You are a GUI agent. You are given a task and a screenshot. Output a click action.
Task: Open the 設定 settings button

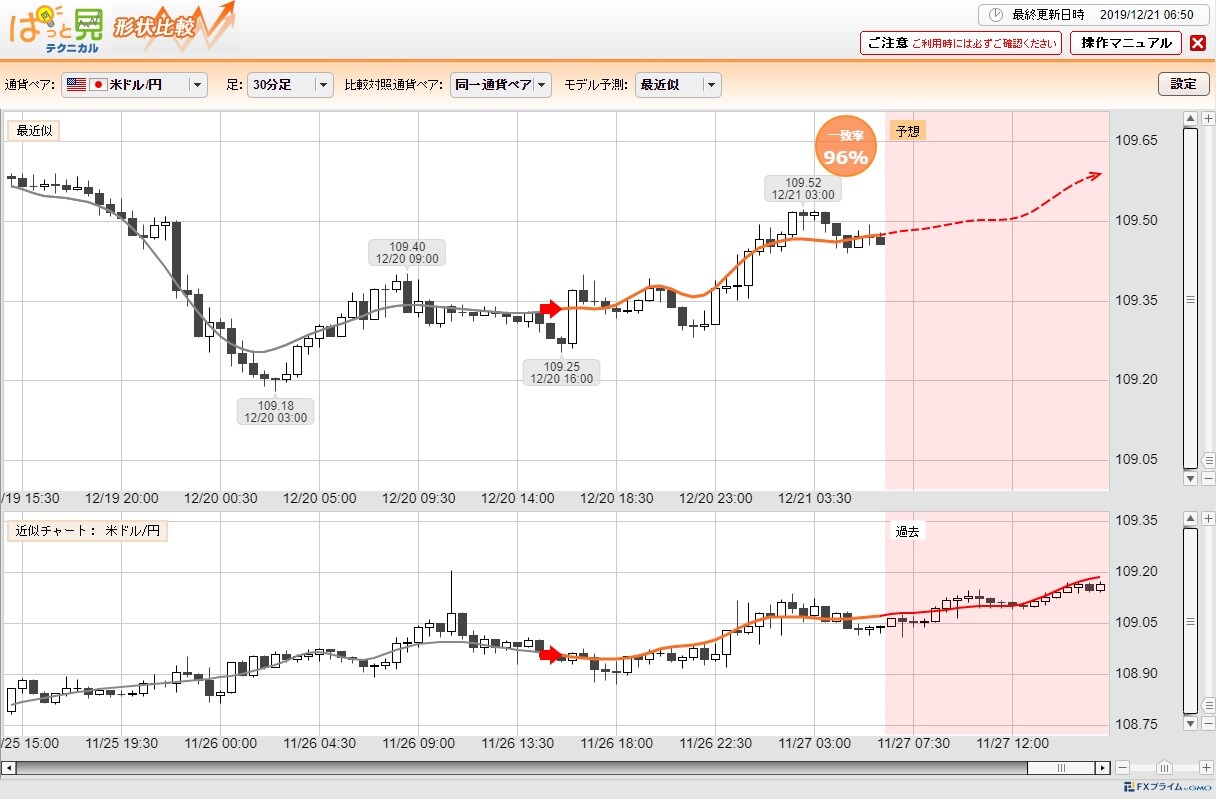click(x=1183, y=84)
